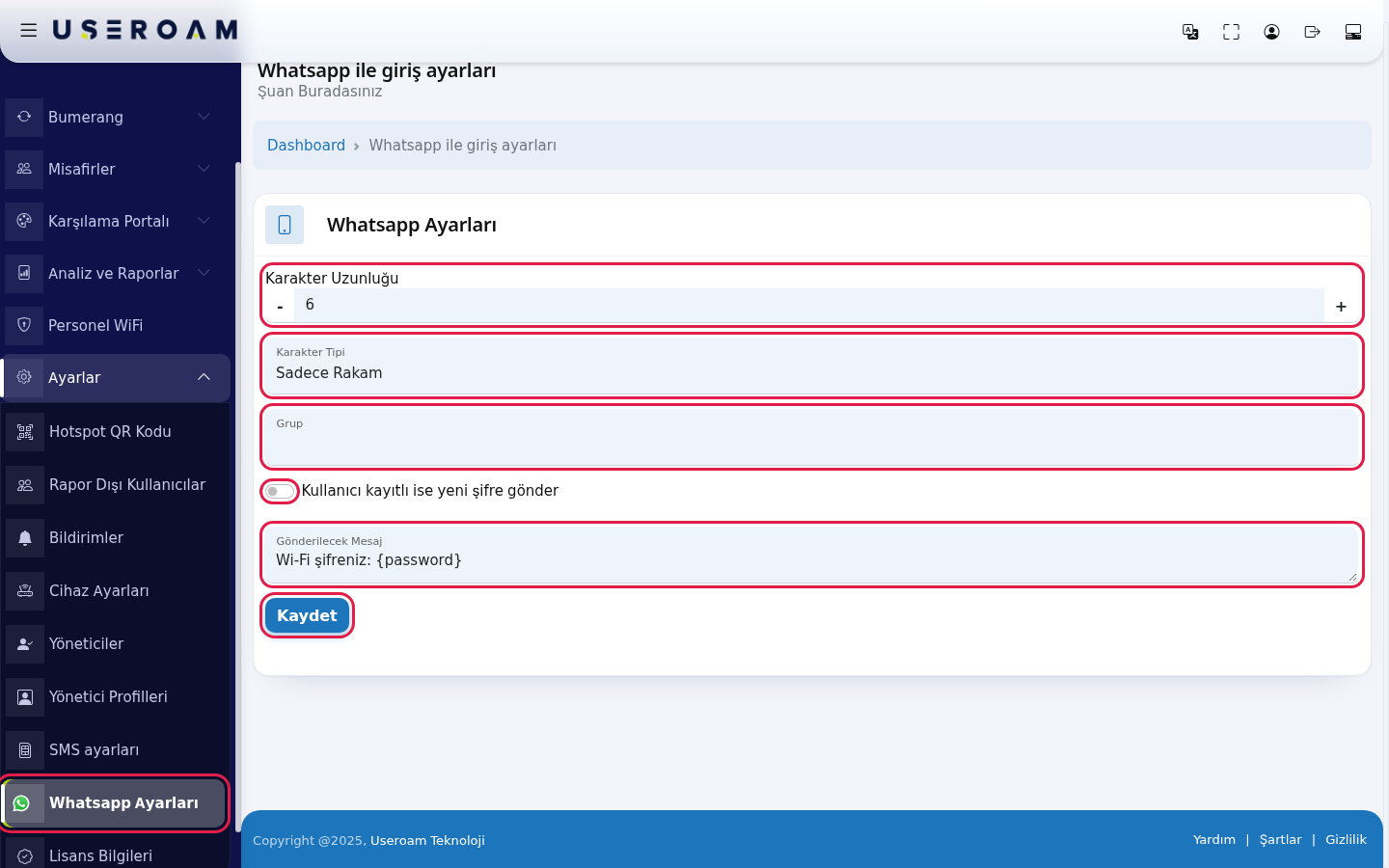Click the Personel WiFi shield icon
The width and height of the screenshot is (1389, 868).
pyautogui.click(x=24, y=325)
